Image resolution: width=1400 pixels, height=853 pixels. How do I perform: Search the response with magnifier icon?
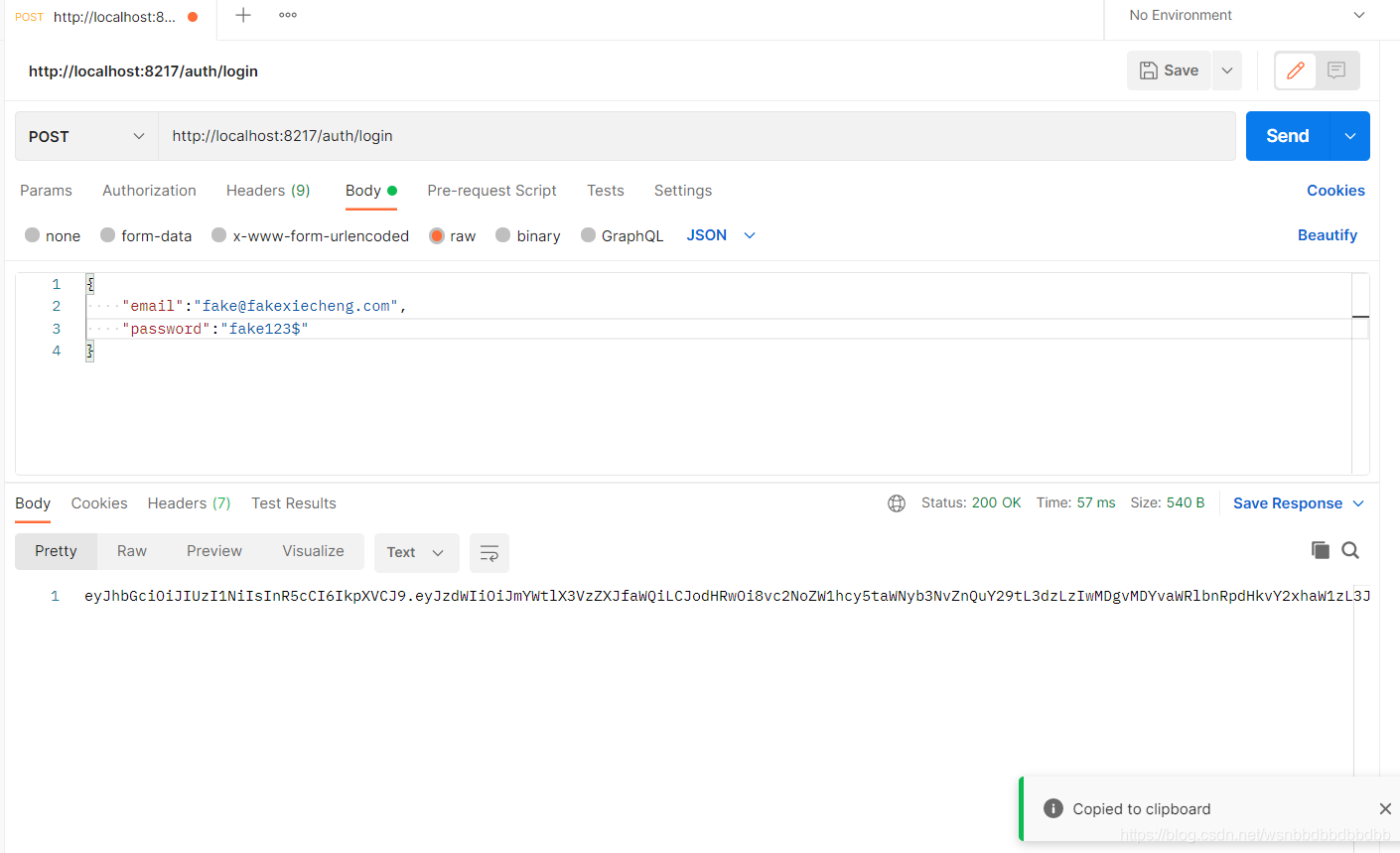pyautogui.click(x=1350, y=550)
